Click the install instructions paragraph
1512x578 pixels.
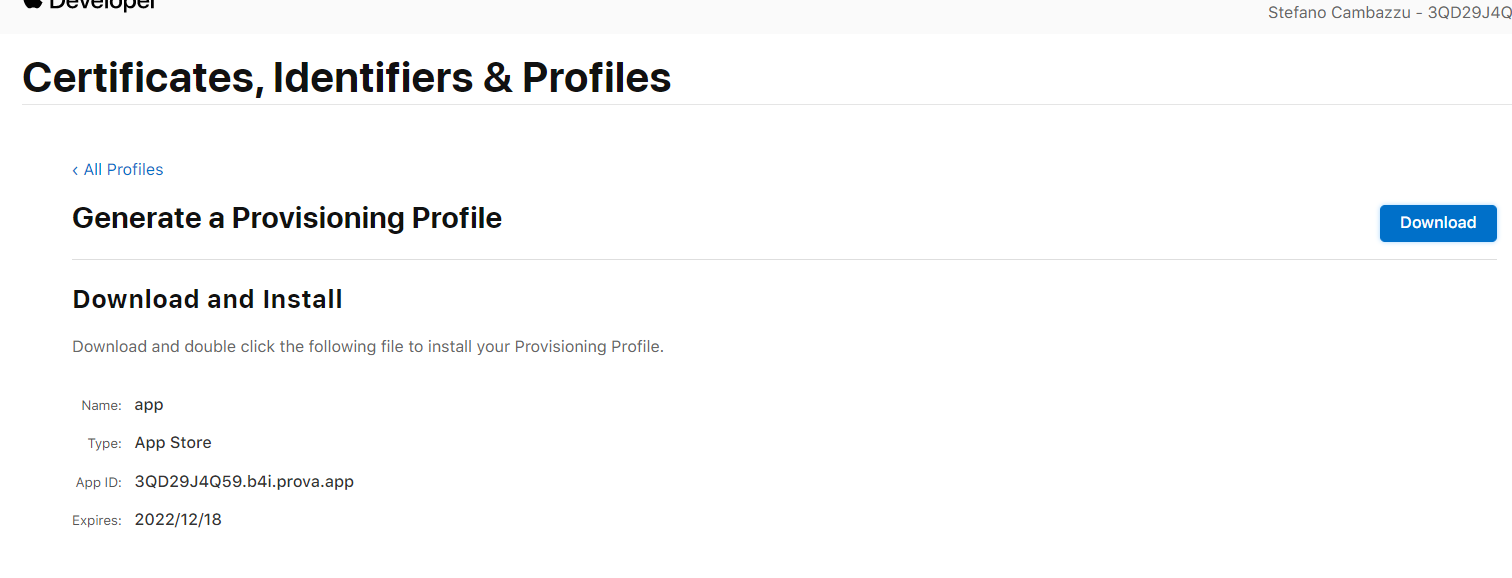[x=368, y=347]
